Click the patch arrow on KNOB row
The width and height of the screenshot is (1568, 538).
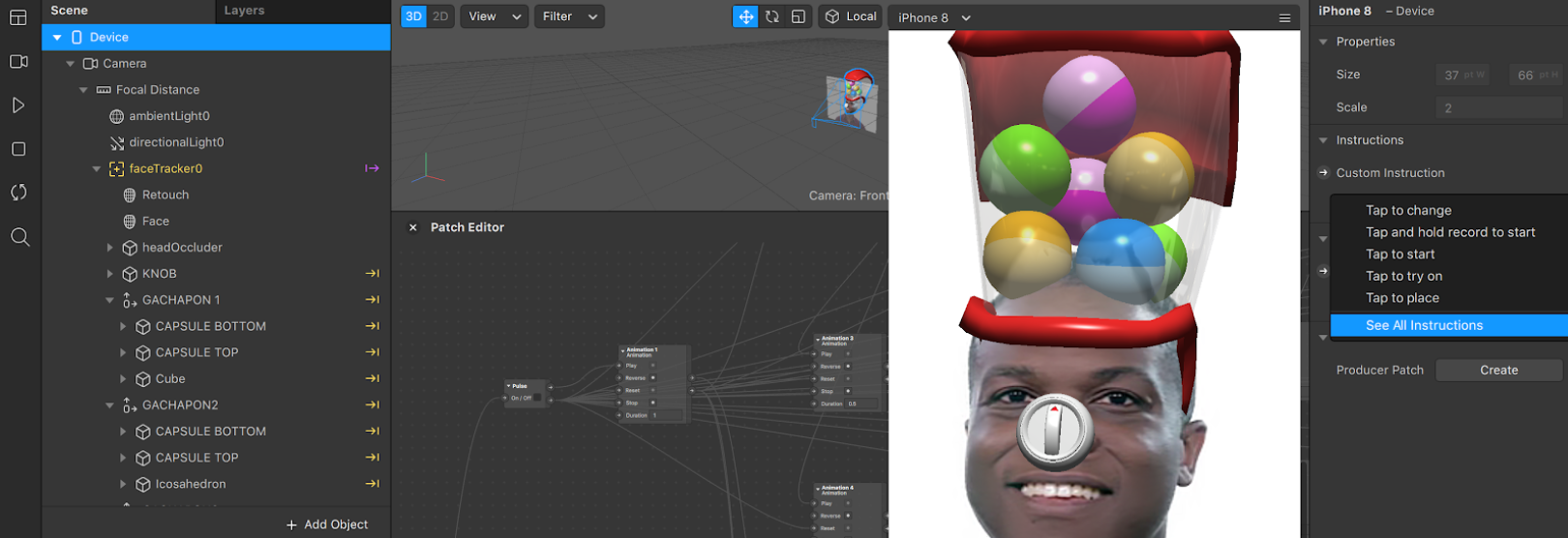[372, 274]
